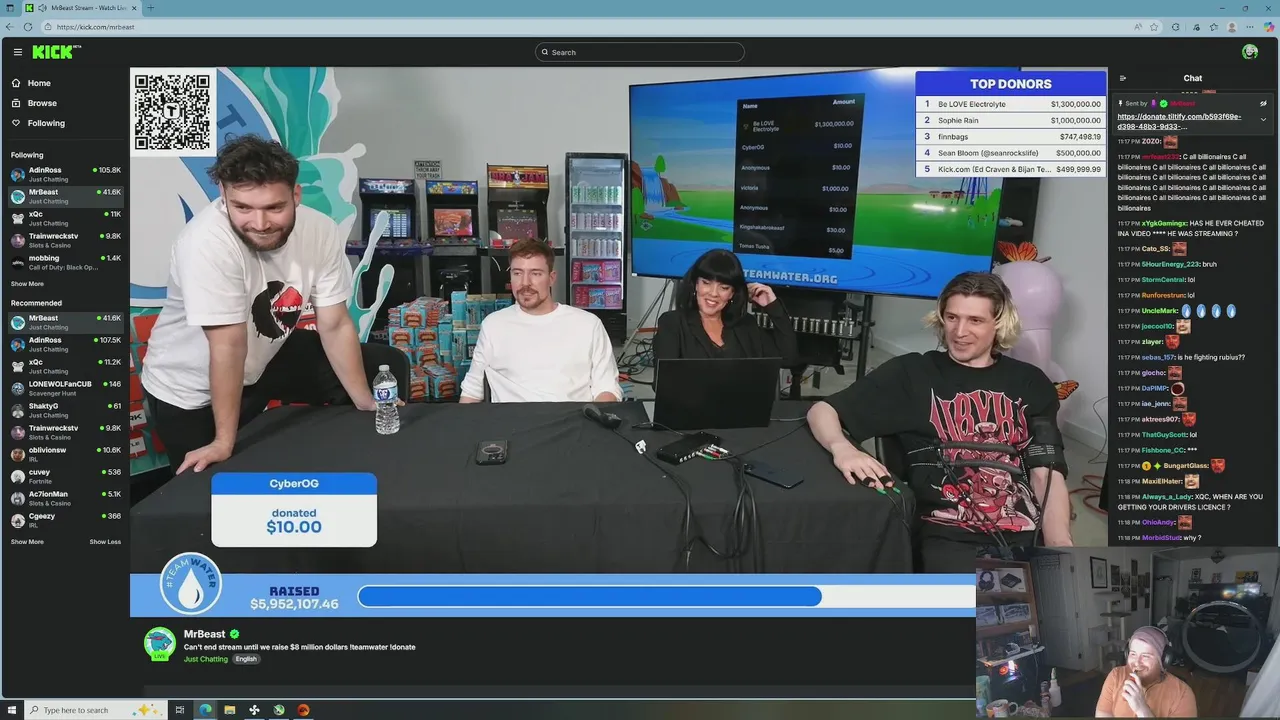This screenshot has width=1280, height=720.
Task: Show More under the Following list
Action: click(x=27, y=284)
